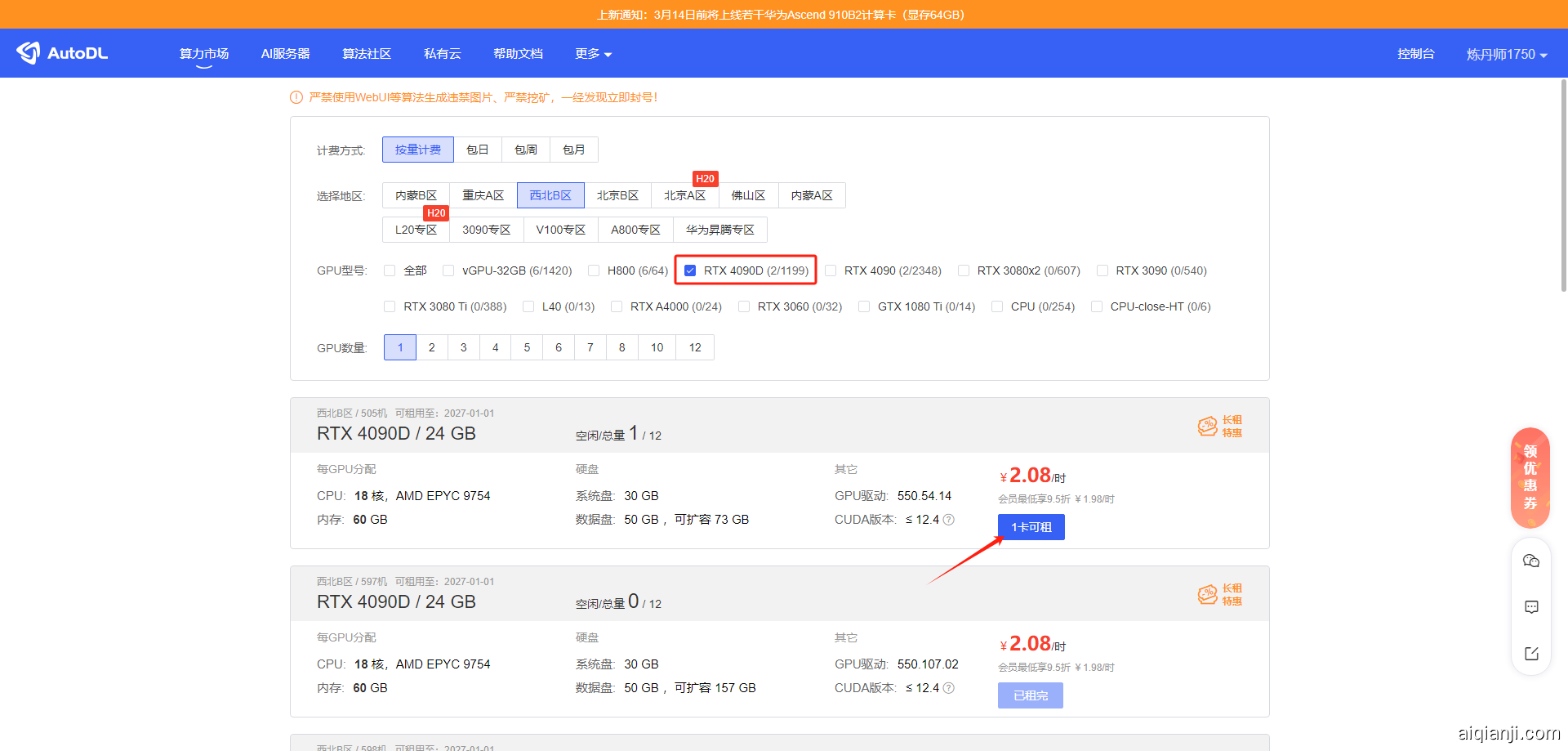1568x751 pixels.
Task: Click CUDA version help icon on 505机
Action: pyautogui.click(x=949, y=520)
